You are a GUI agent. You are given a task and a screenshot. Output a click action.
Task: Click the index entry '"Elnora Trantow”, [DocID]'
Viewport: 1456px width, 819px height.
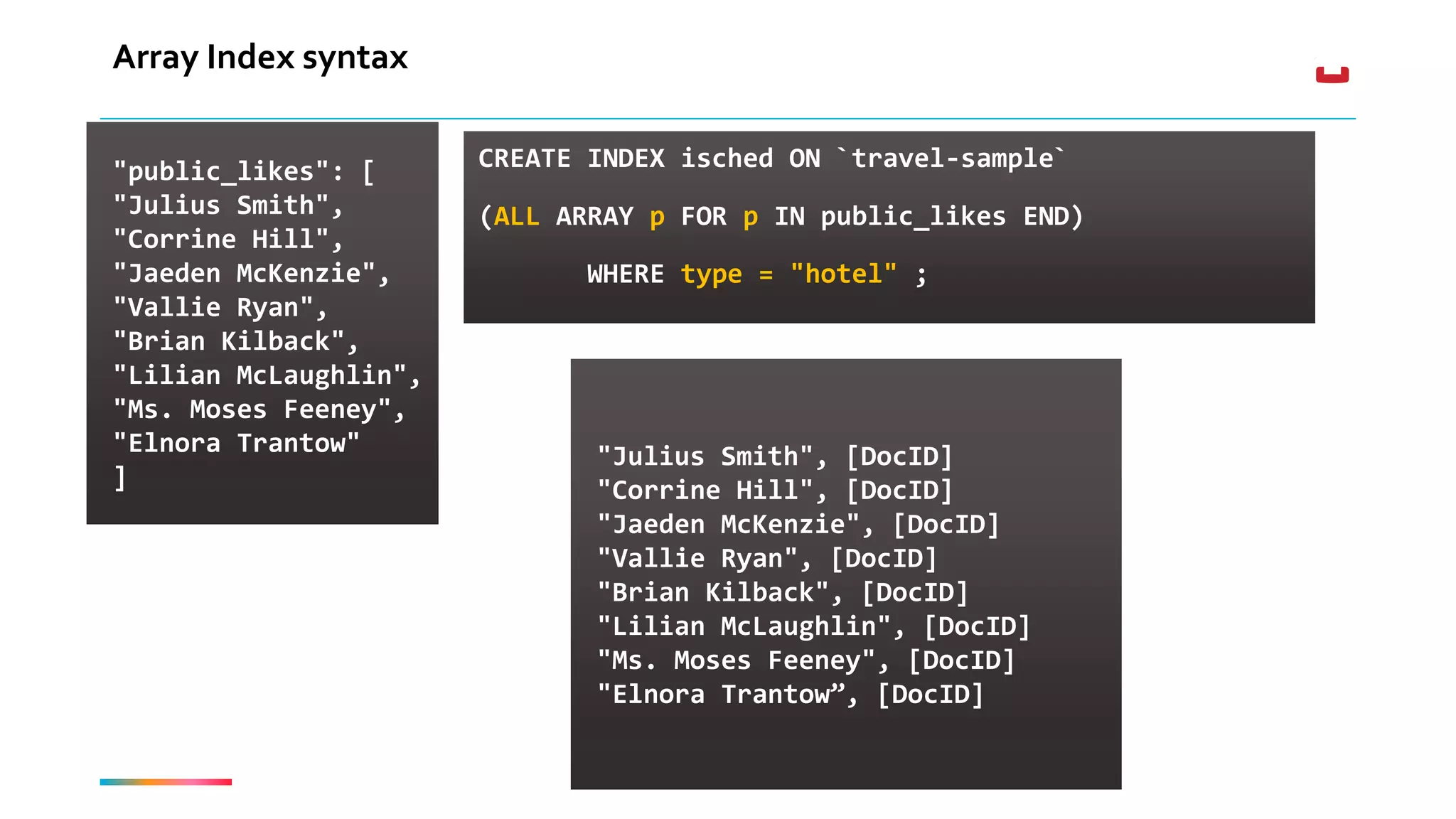coord(791,695)
